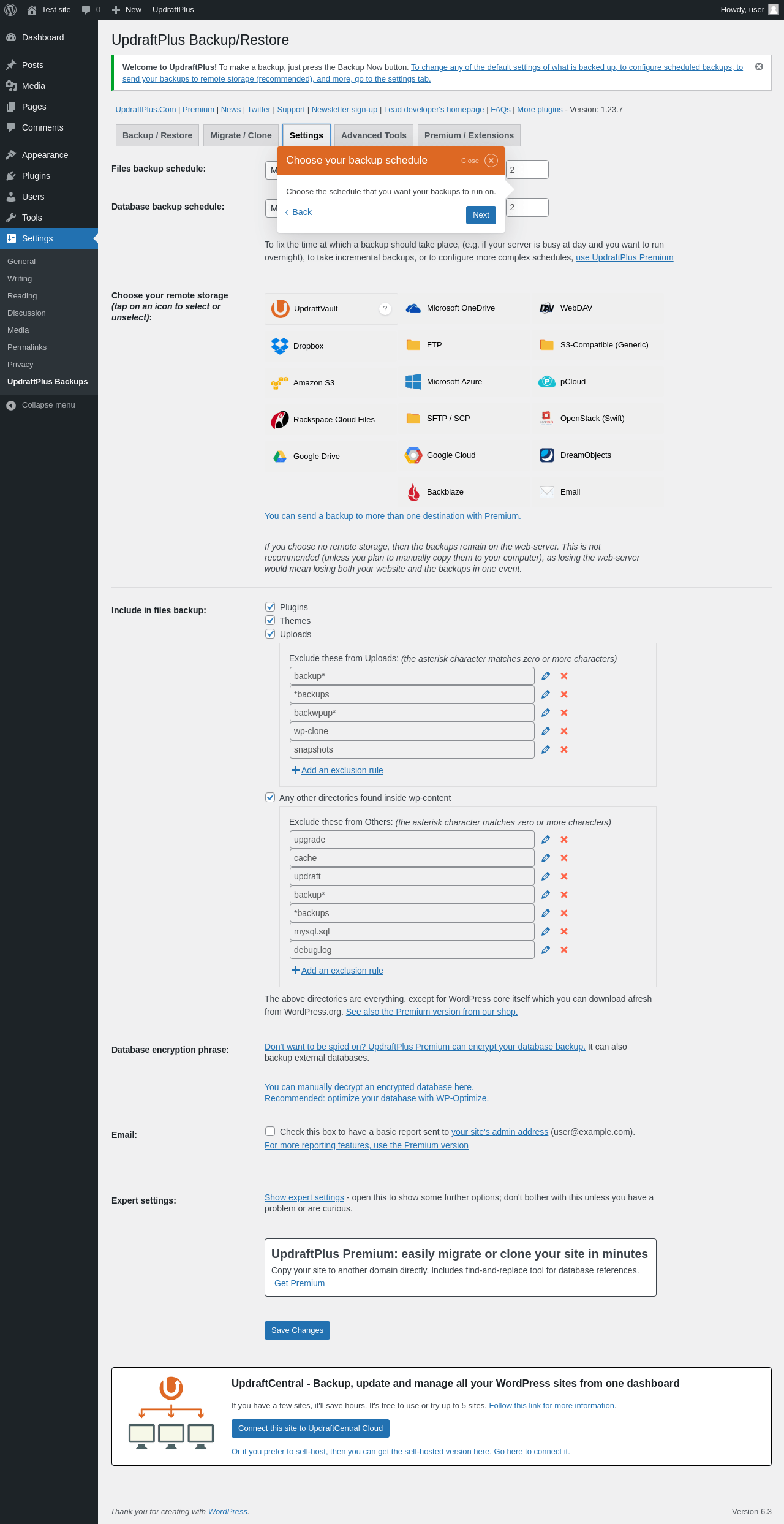Click Next in backup schedule tour
The height and width of the screenshot is (1524, 784).
point(481,215)
